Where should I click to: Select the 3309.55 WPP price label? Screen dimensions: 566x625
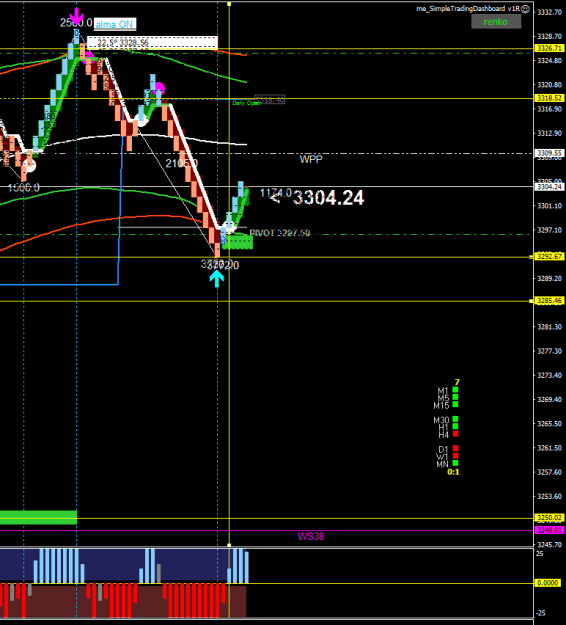[550, 153]
